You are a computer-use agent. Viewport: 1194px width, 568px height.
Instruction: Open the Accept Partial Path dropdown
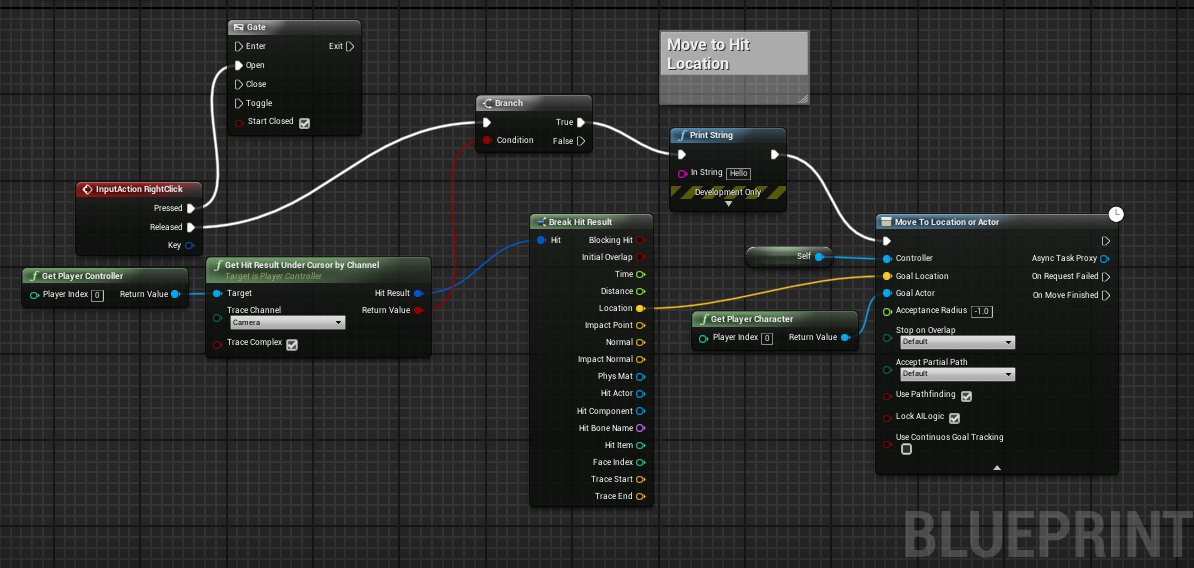pos(958,375)
